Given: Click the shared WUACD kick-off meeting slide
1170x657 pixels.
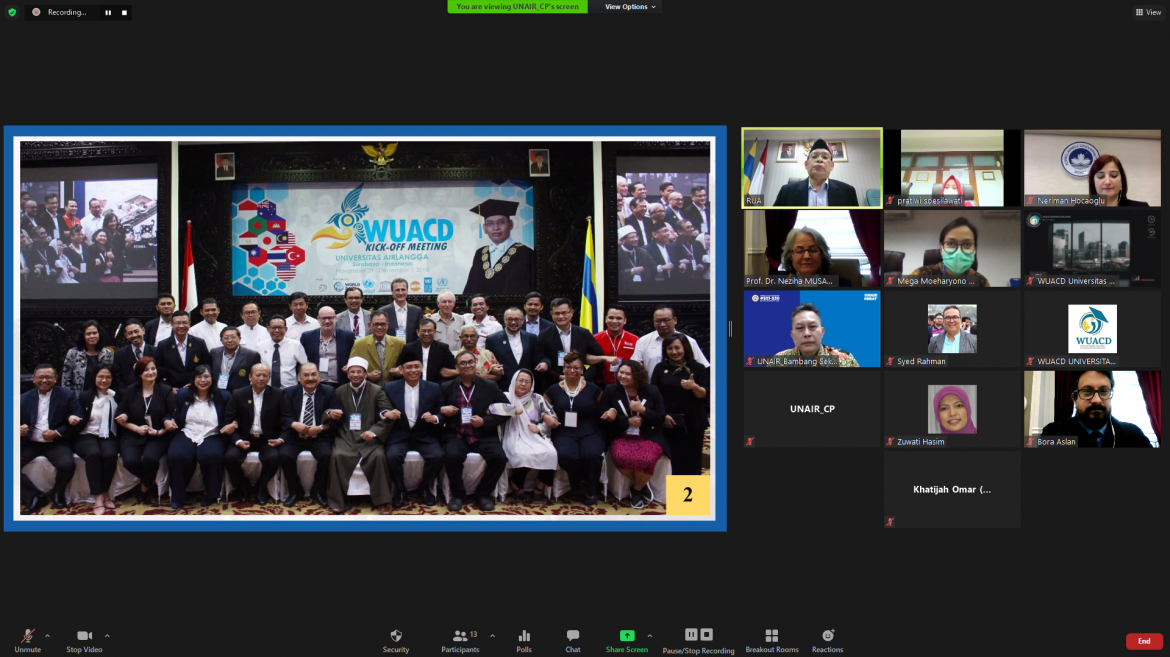Looking at the screenshot, I should pos(365,328).
